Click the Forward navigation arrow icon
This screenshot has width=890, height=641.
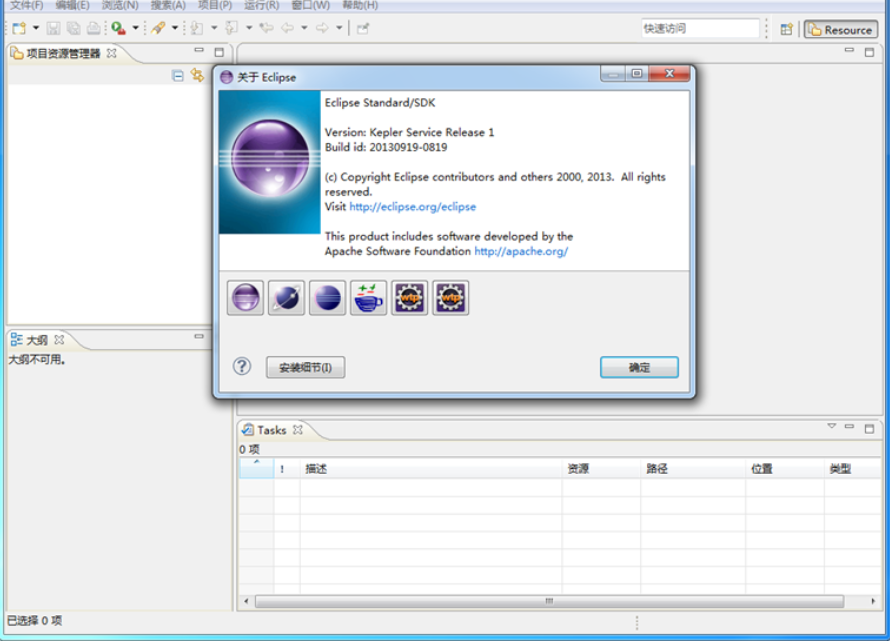(322, 28)
